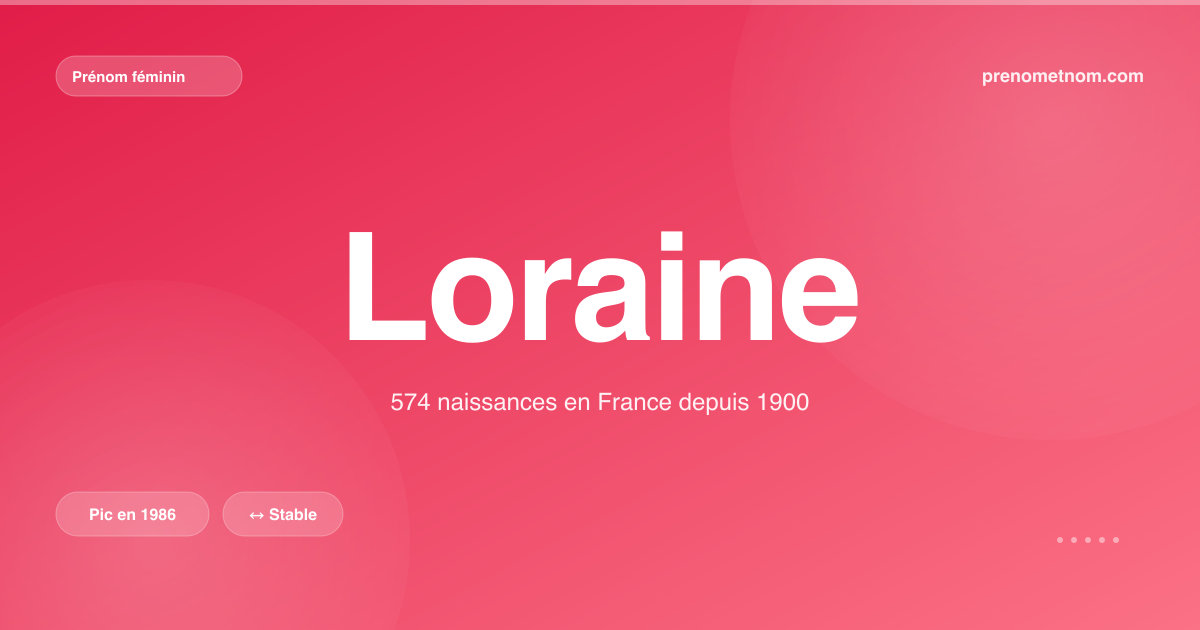The width and height of the screenshot is (1200, 630).
Task: Click the 574 naissances en France subtitle
Action: click(599, 403)
